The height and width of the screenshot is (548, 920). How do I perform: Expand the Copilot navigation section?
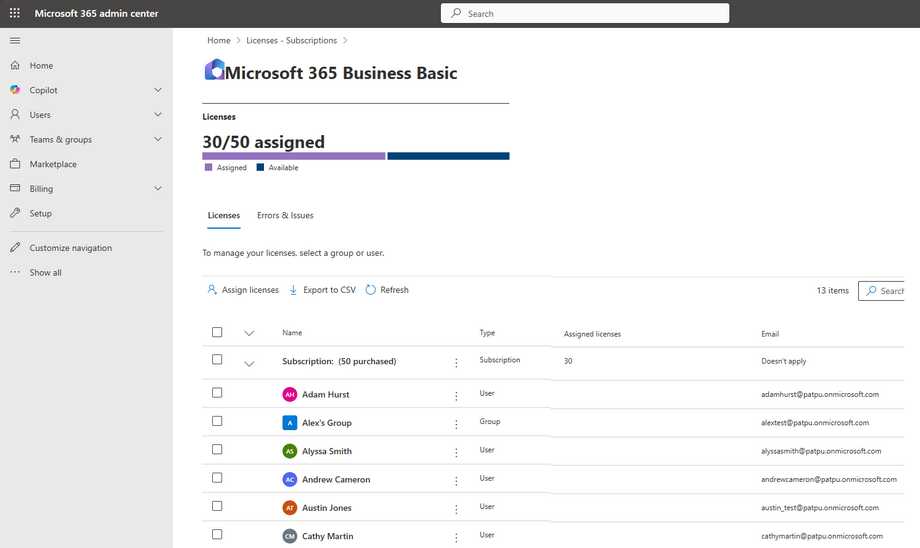(x=158, y=90)
